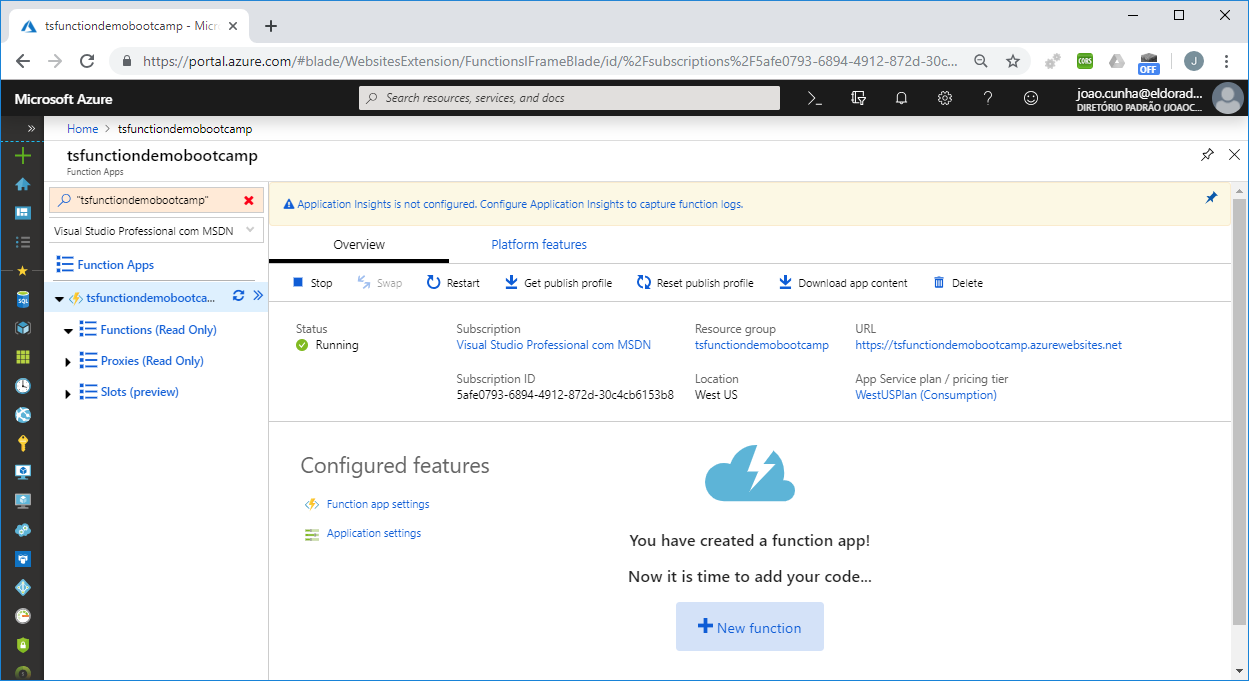This screenshot has height=681, width=1249.
Task: Click Download app content
Action: pos(843,283)
